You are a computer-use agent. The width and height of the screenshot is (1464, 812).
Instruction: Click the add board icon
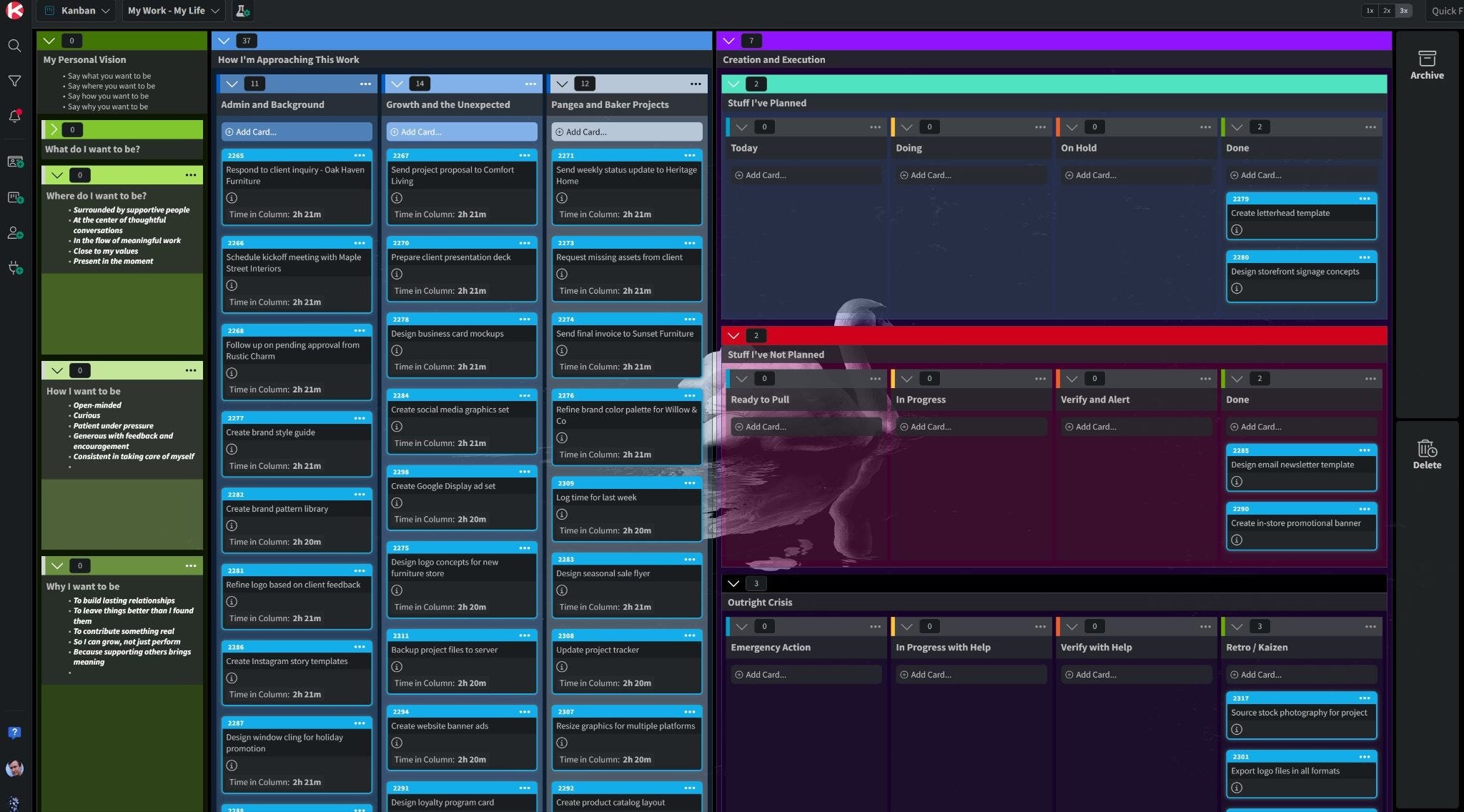(x=14, y=197)
